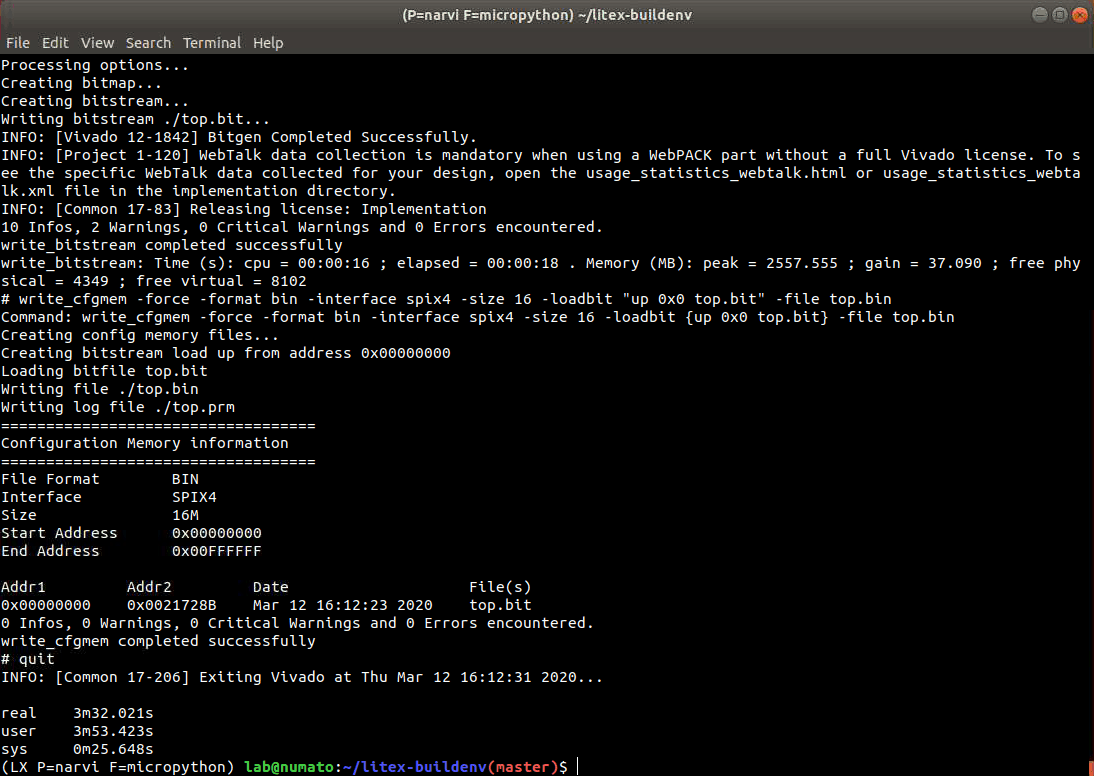Open the File menu
The height and width of the screenshot is (776, 1094).
(17, 43)
